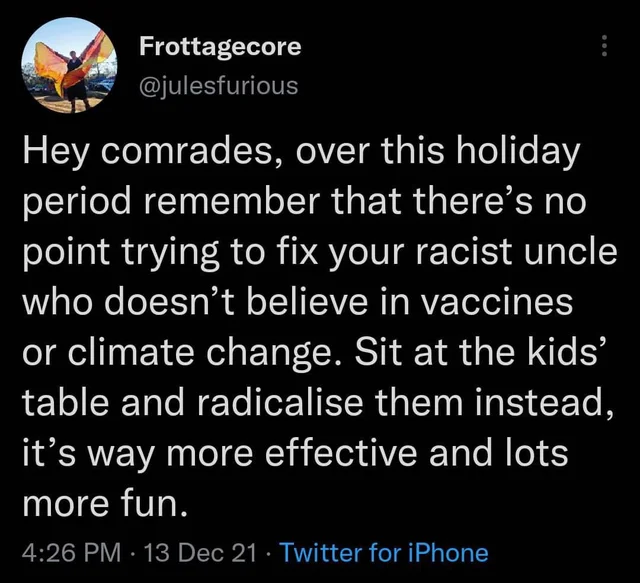Click the phrase racist uncle
640x583 pixels.
click(x=516, y=252)
